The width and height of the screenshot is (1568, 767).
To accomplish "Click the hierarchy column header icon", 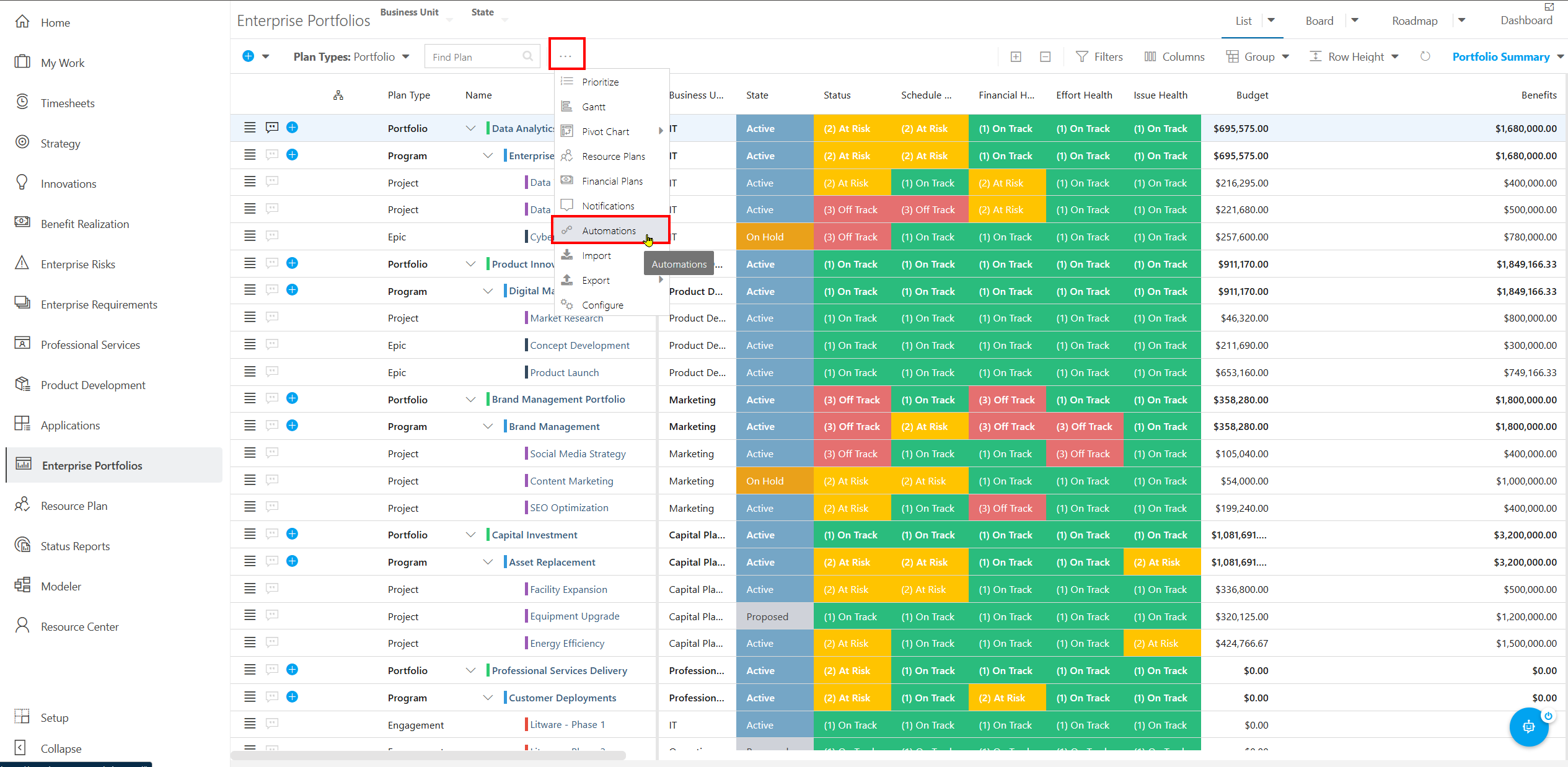I will [338, 95].
